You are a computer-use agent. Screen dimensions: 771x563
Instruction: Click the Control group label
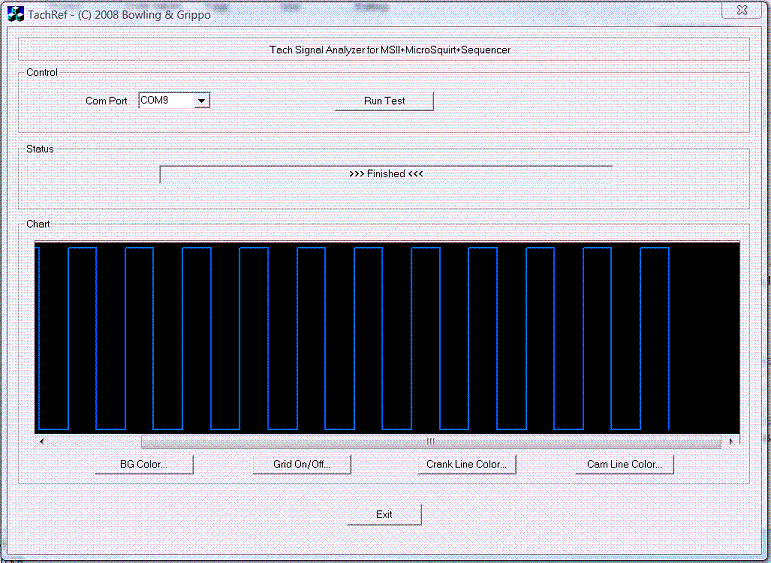[x=42, y=72]
